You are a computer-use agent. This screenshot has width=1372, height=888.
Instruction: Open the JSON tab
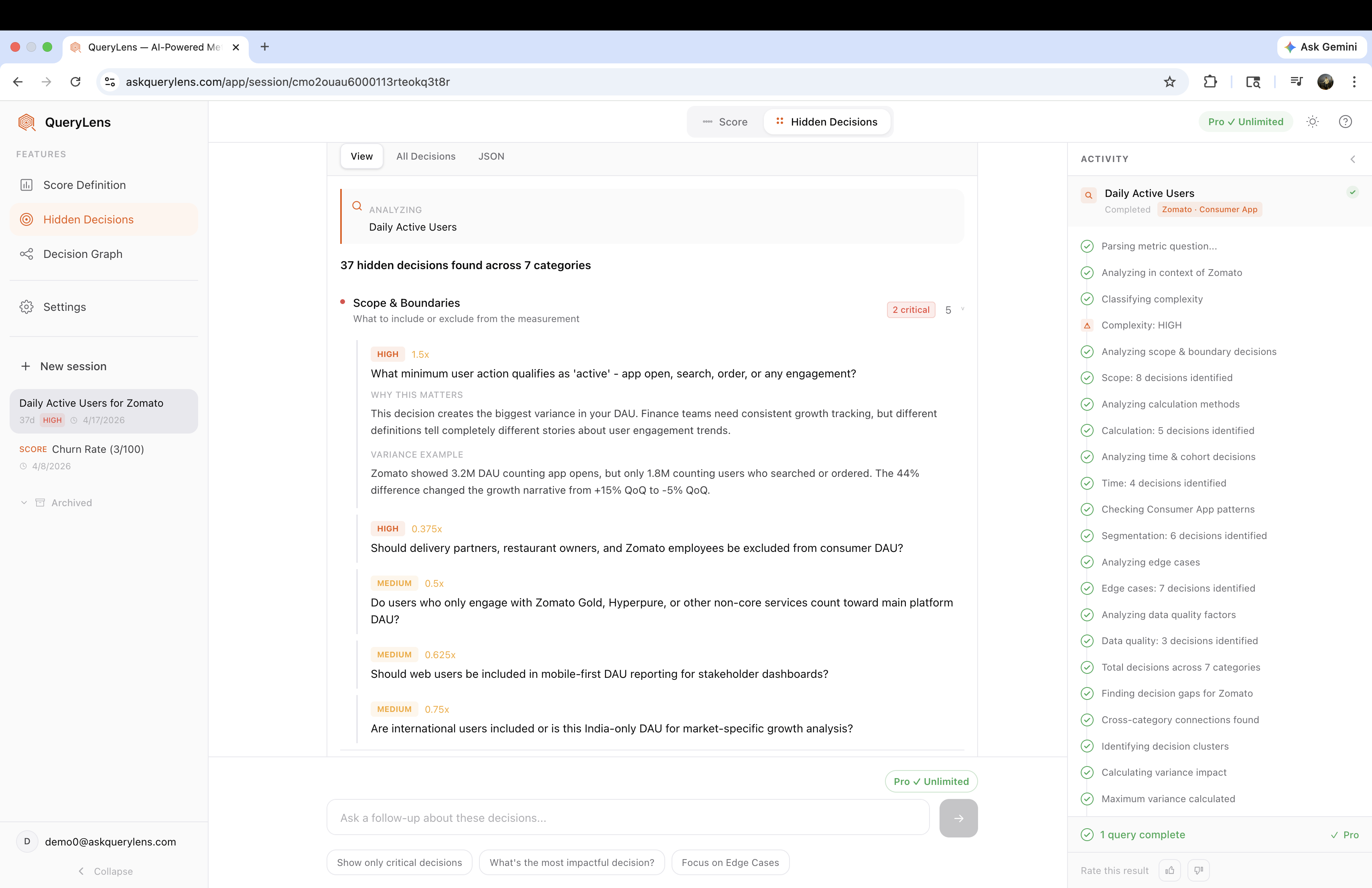tap(491, 156)
